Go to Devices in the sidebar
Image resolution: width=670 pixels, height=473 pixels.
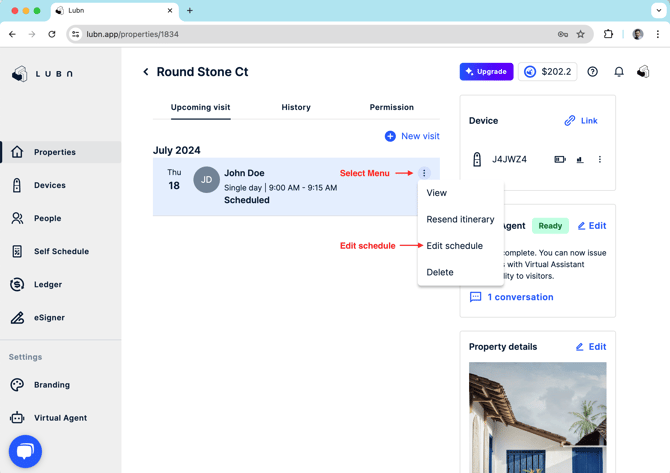click(49, 185)
